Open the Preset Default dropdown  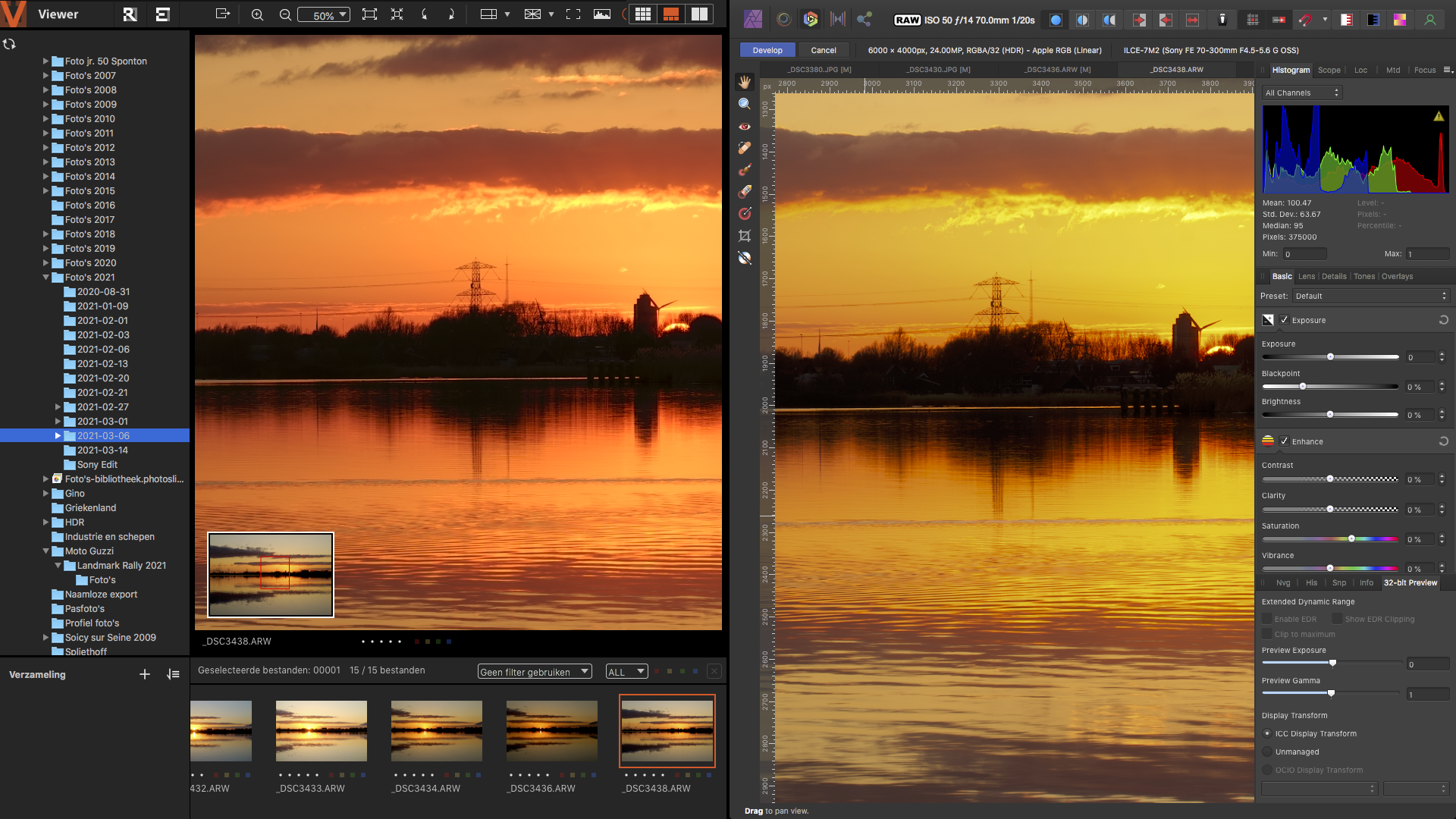[1371, 296]
